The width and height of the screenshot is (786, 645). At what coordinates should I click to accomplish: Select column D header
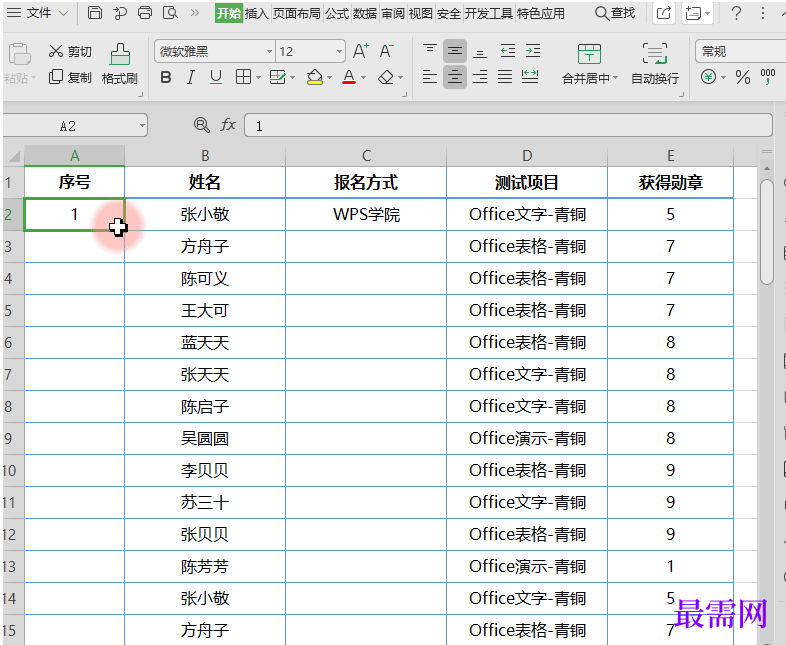(x=527, y=156)
